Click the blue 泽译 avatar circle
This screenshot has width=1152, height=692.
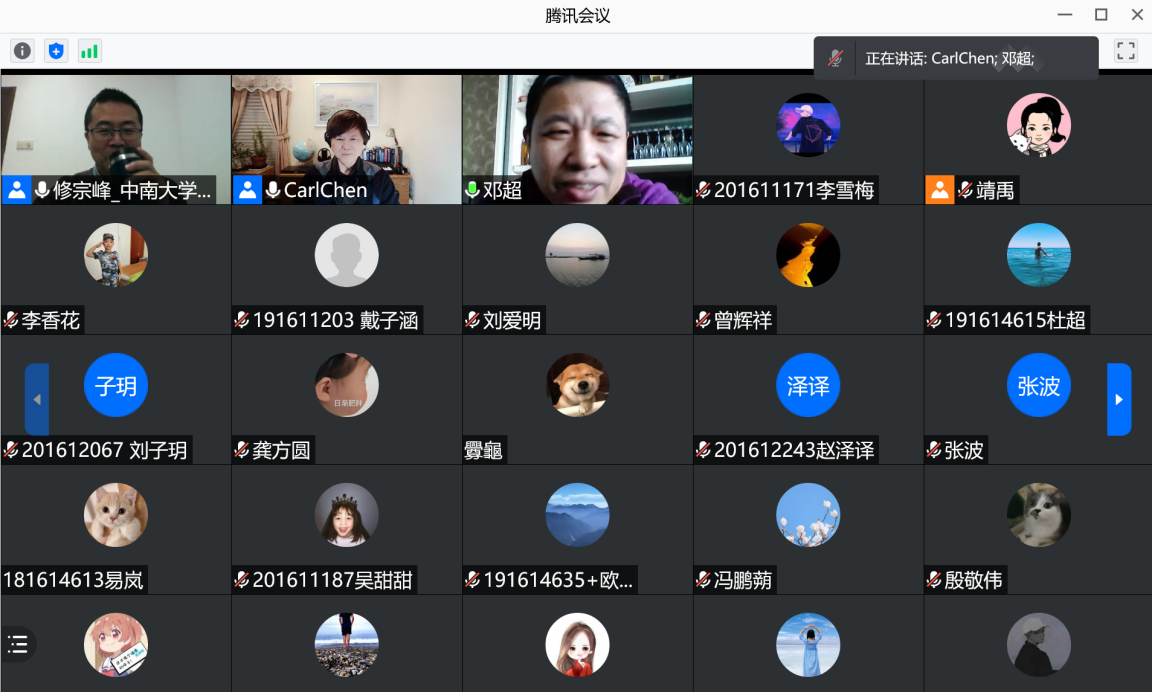pyautogui.click(x=808, y=385)
